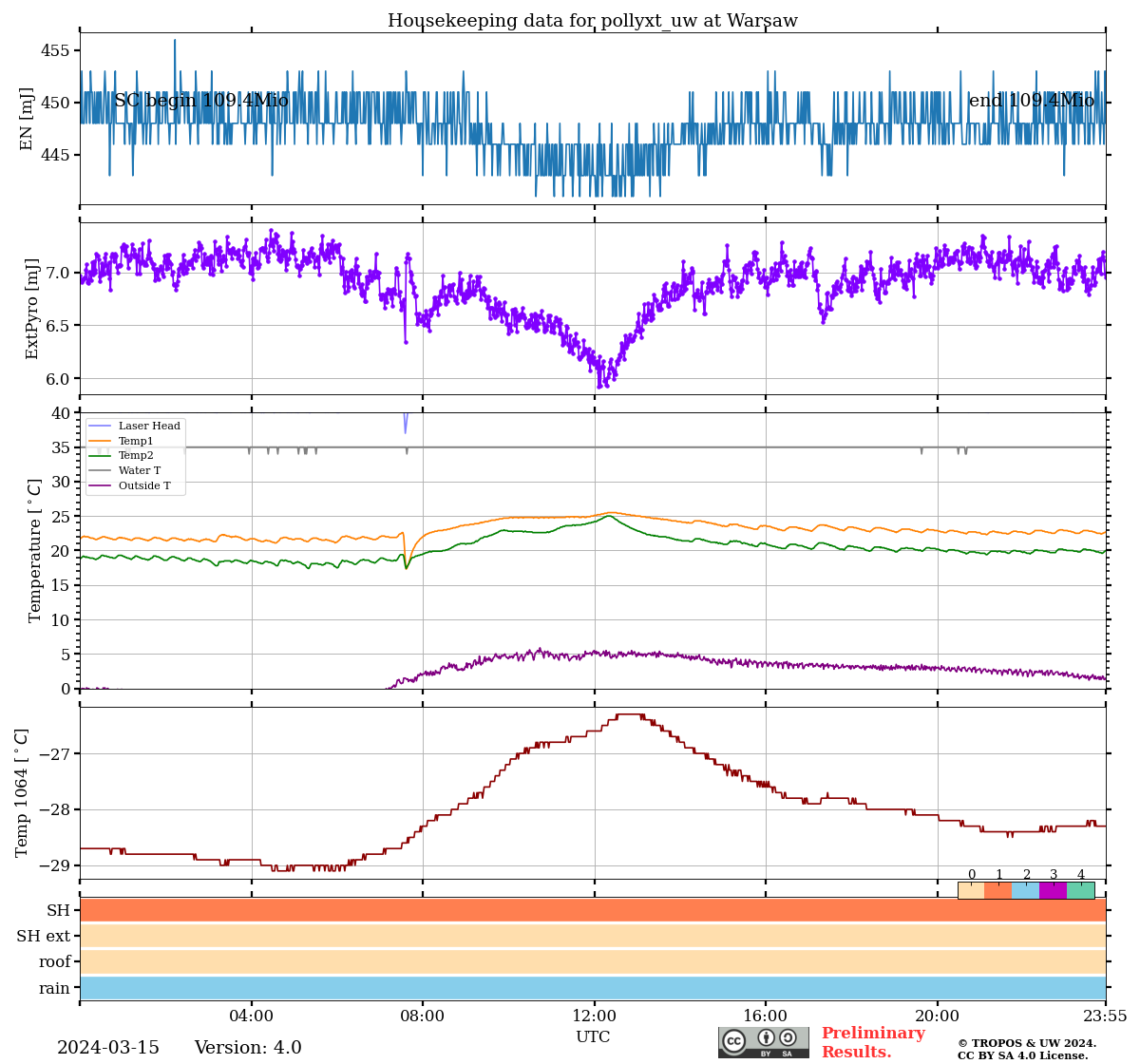Click the blue rain status bar
Screen dimensions: 1140x1064
click(x=593, y=988)
